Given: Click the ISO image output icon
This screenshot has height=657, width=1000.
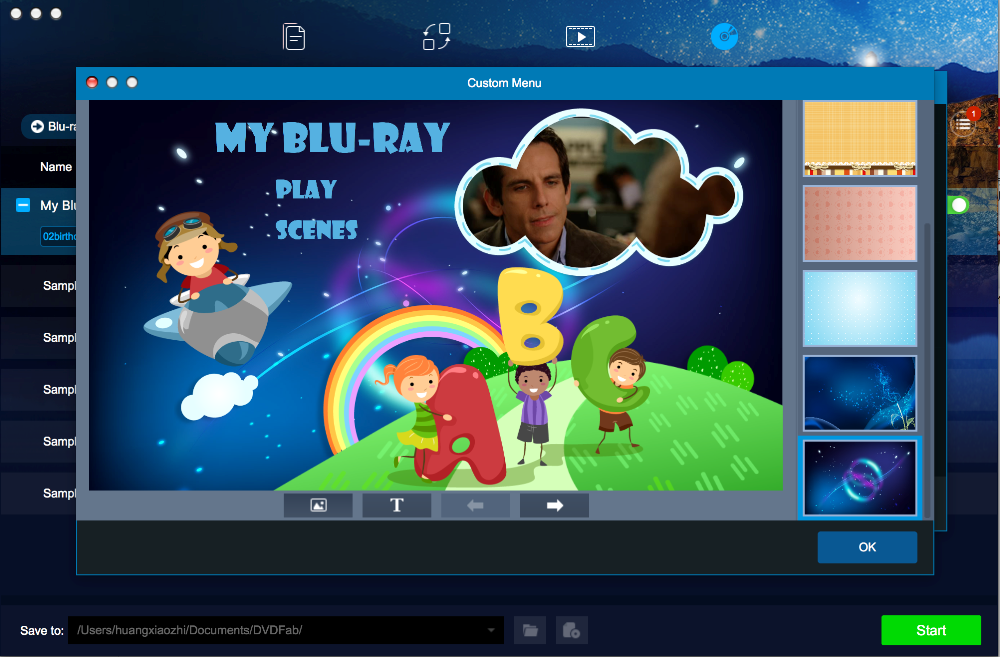Looking at the screenshot, I should click(571, 630).
